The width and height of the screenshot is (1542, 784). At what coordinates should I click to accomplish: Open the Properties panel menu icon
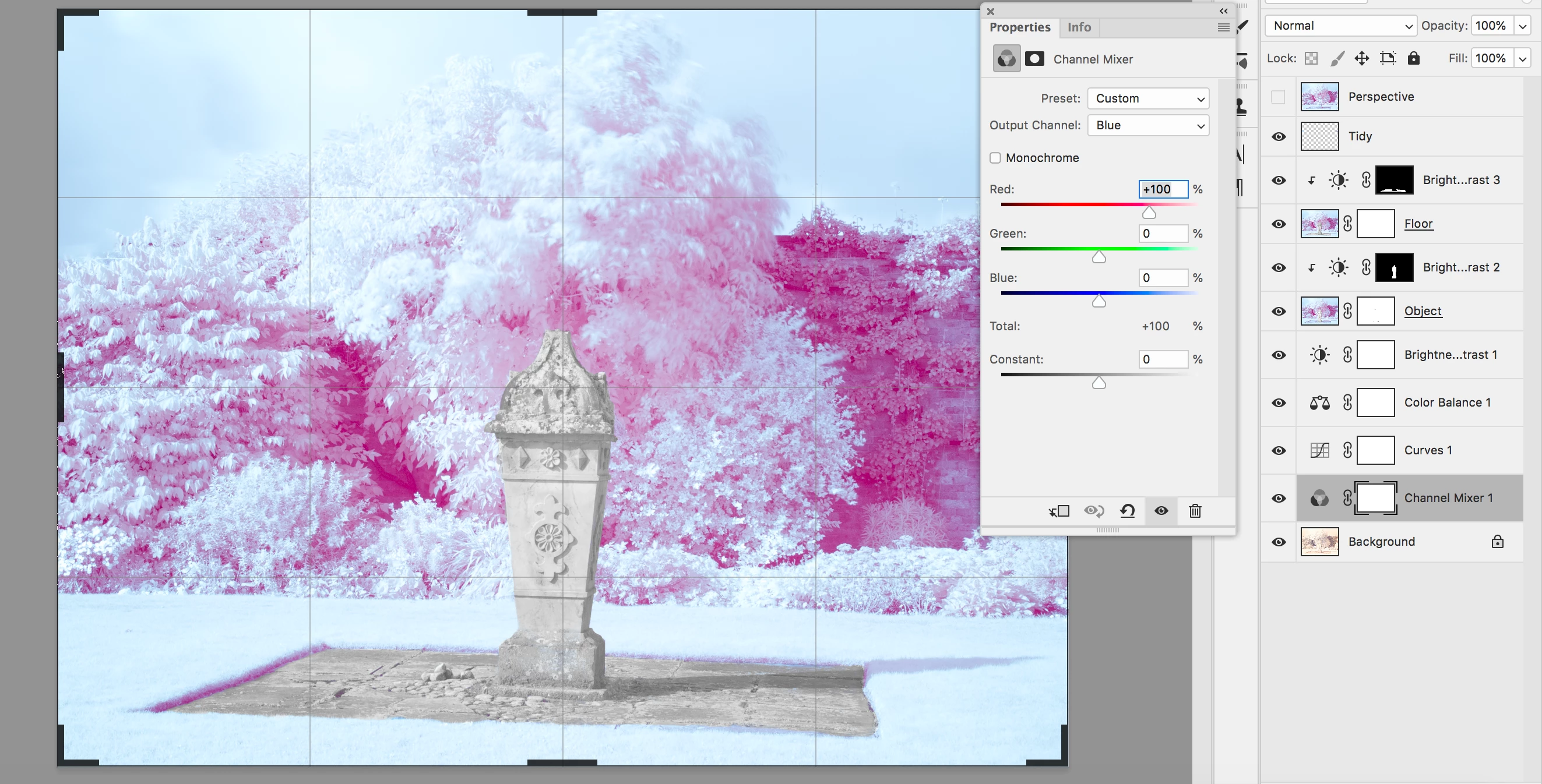pyautogui.click(x=1223, y=27)
